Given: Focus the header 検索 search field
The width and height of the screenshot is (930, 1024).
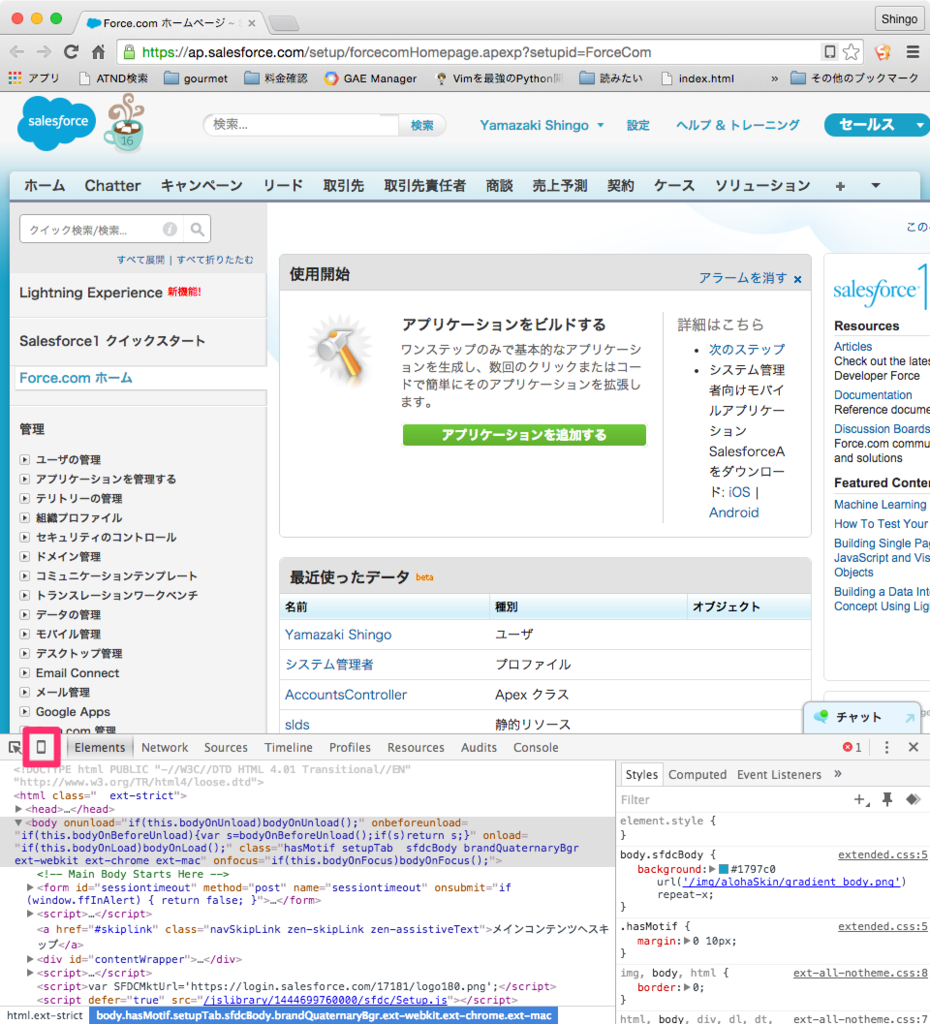Looking at the screenshot, I should click(301, 125).
